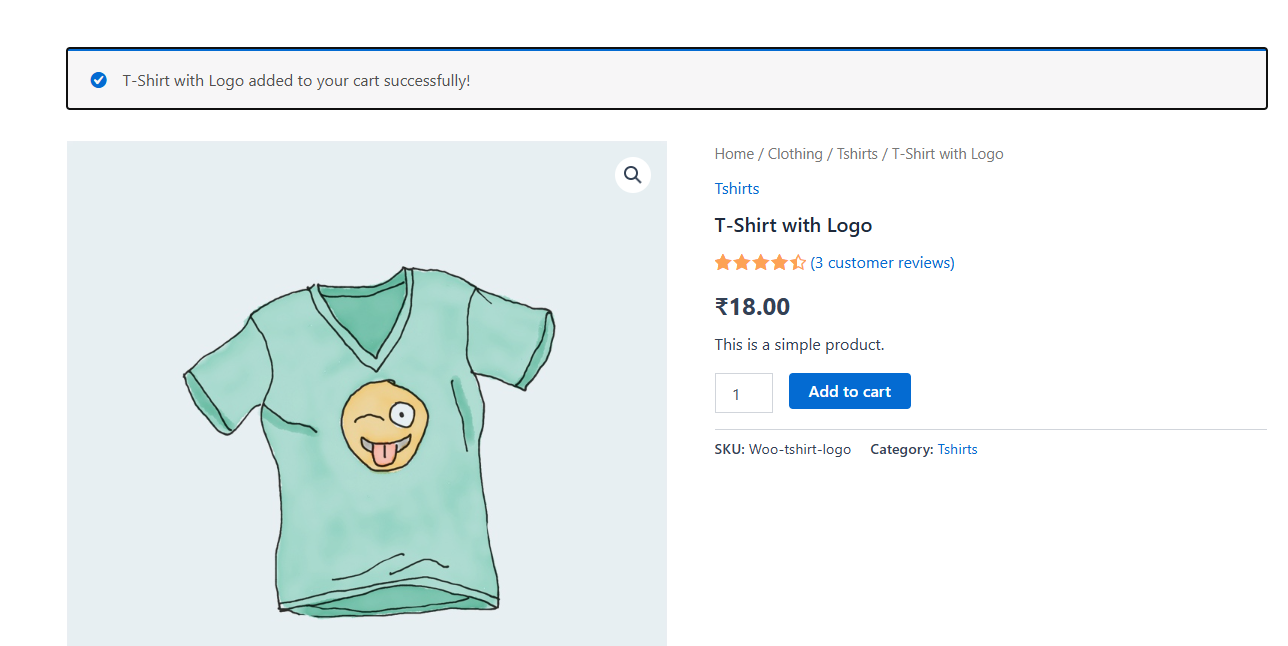This screenshot has height=646, width=1288.
Task: Click the T-Shirt with Logo title
Action: coord(793,225)
